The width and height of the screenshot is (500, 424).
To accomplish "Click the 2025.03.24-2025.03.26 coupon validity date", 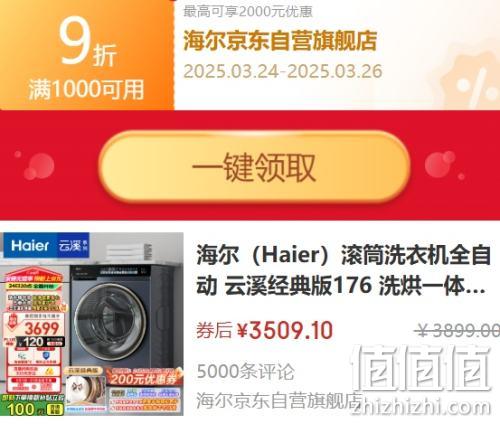I will [x=283, y=71].
